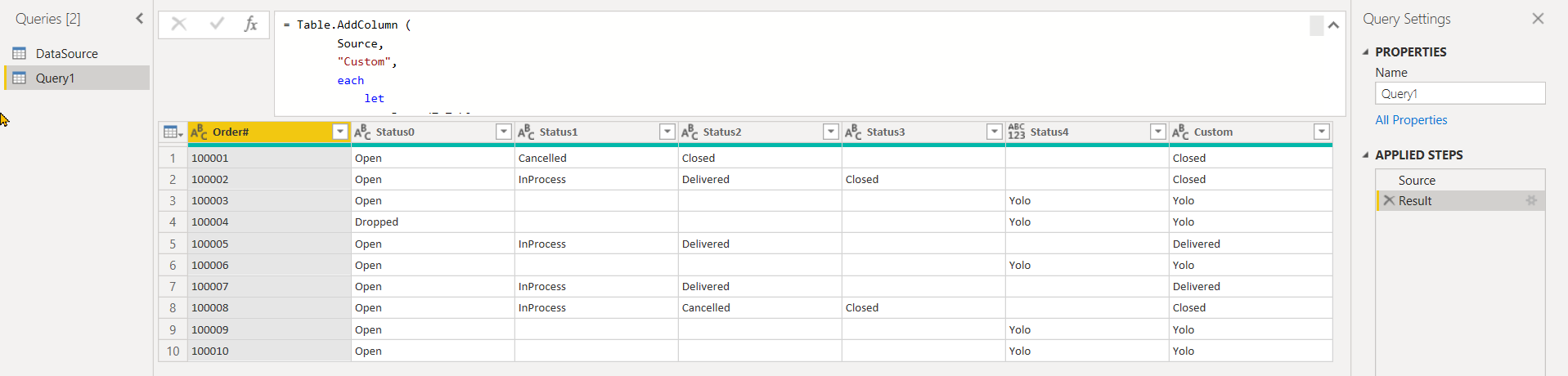Open the Status2 column filter dropdown

[831, 132]
